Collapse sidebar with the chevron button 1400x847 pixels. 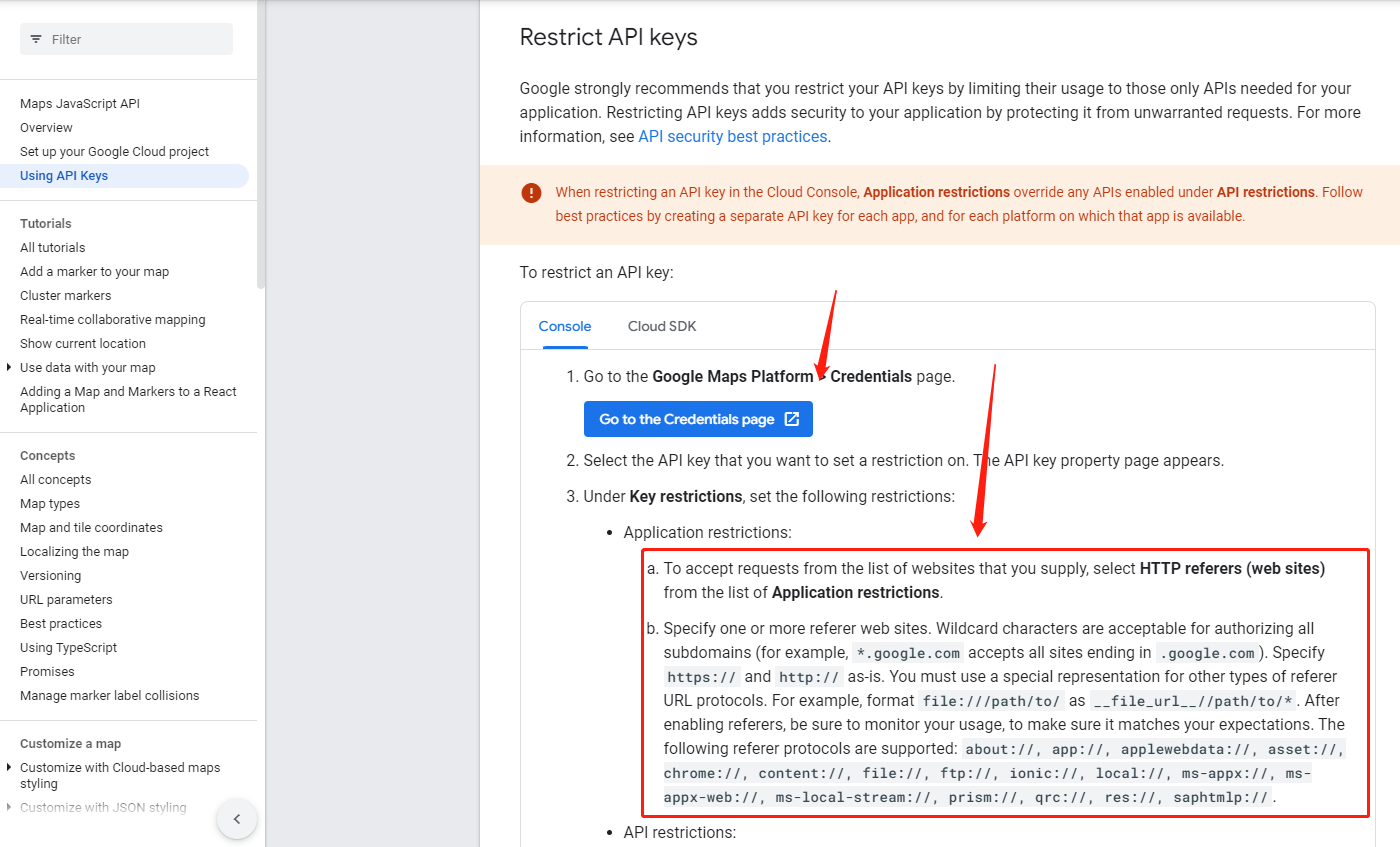coord(237,819)
